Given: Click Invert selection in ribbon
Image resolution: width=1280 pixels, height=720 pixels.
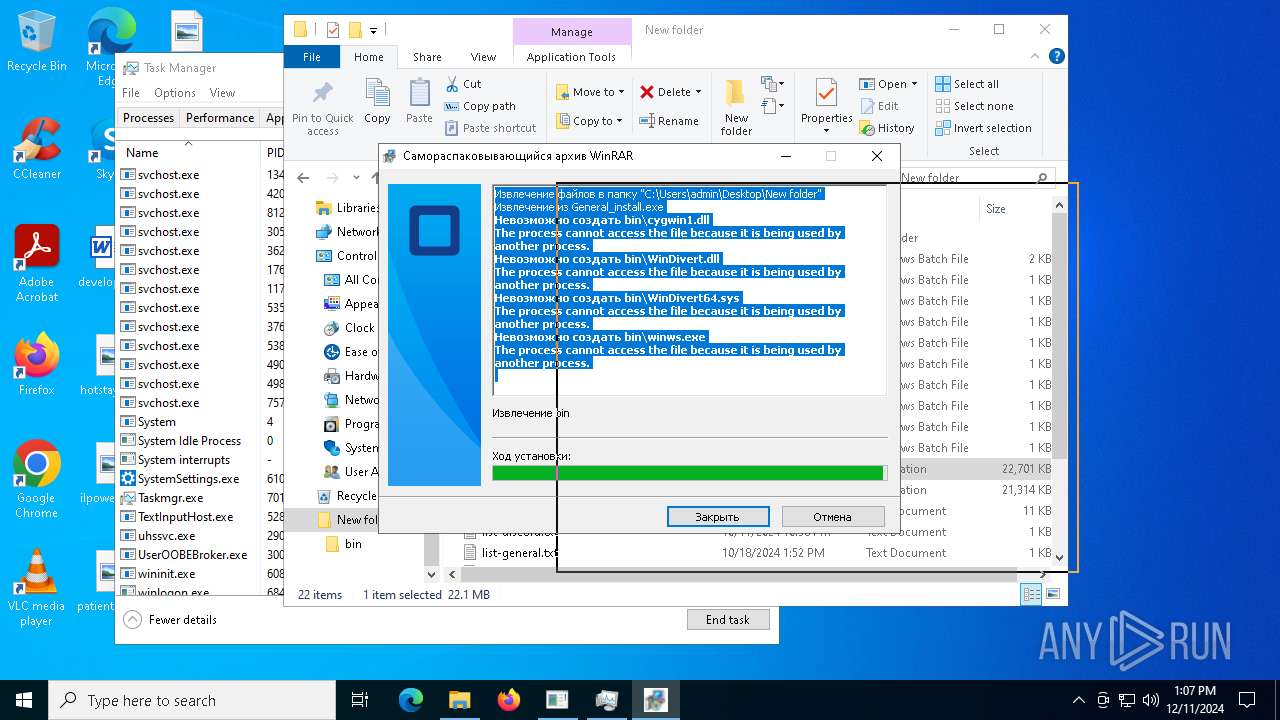Looking at the screenshot, I should 983,128.
